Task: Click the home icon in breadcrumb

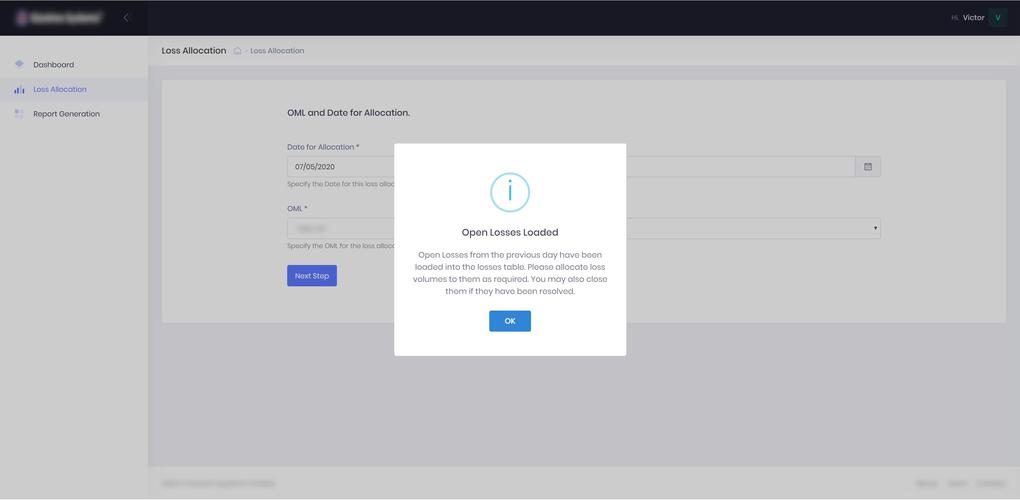Action: (237, 51)
